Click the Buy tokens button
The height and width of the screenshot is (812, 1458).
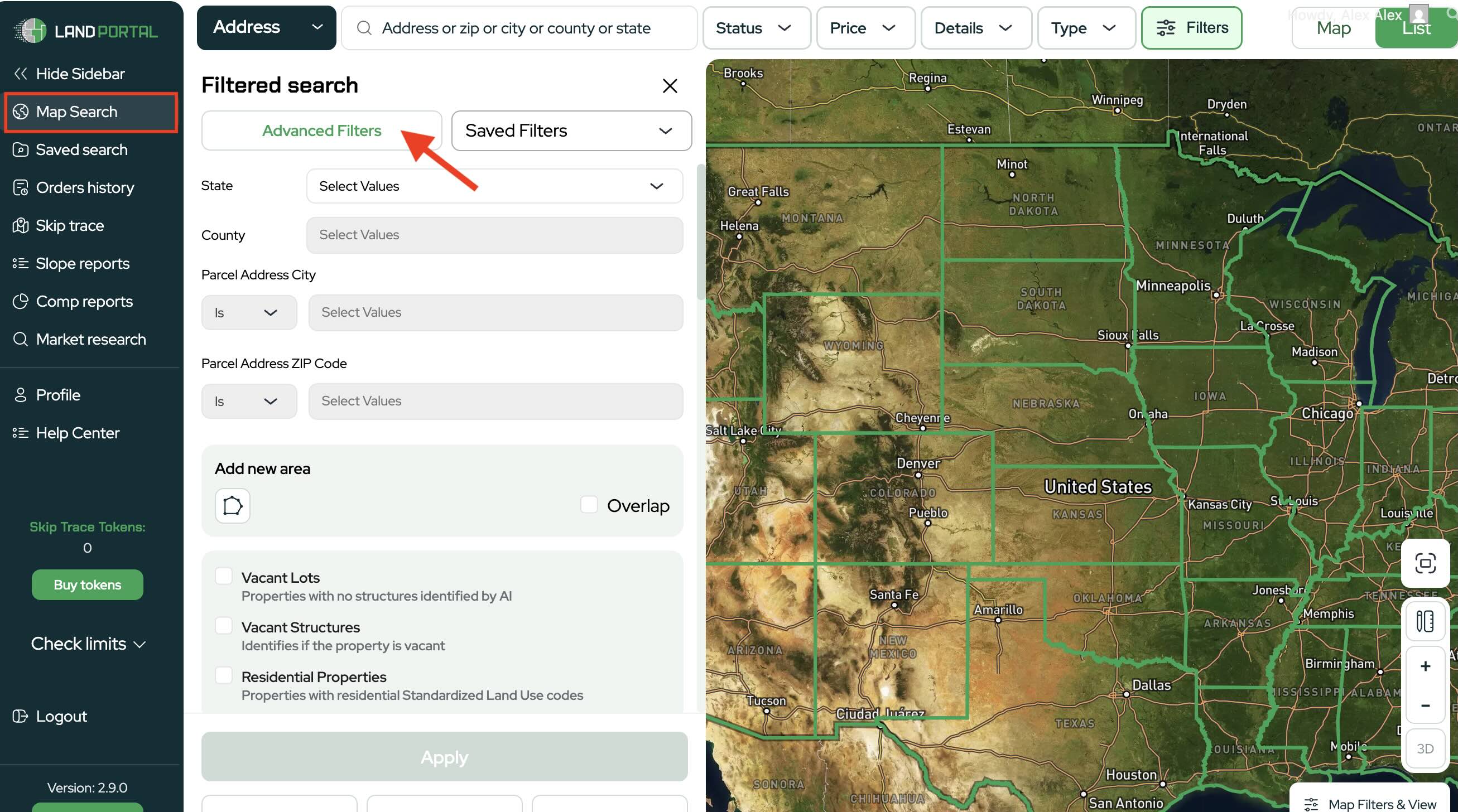click(87, 584)
